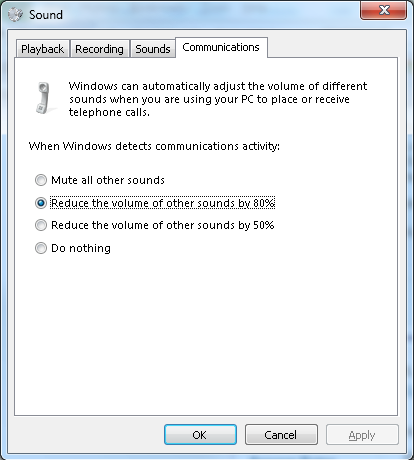Click the Sound speaker icon in title bar
Screen dimensions: 414x460
click(15, 15)
